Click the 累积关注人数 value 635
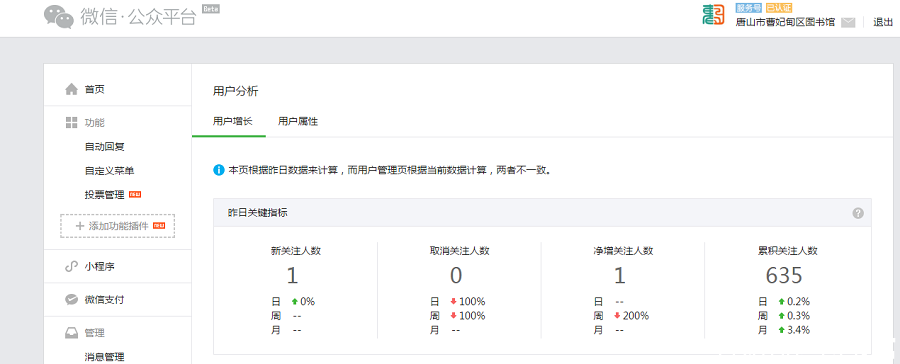 pos(783,276)
